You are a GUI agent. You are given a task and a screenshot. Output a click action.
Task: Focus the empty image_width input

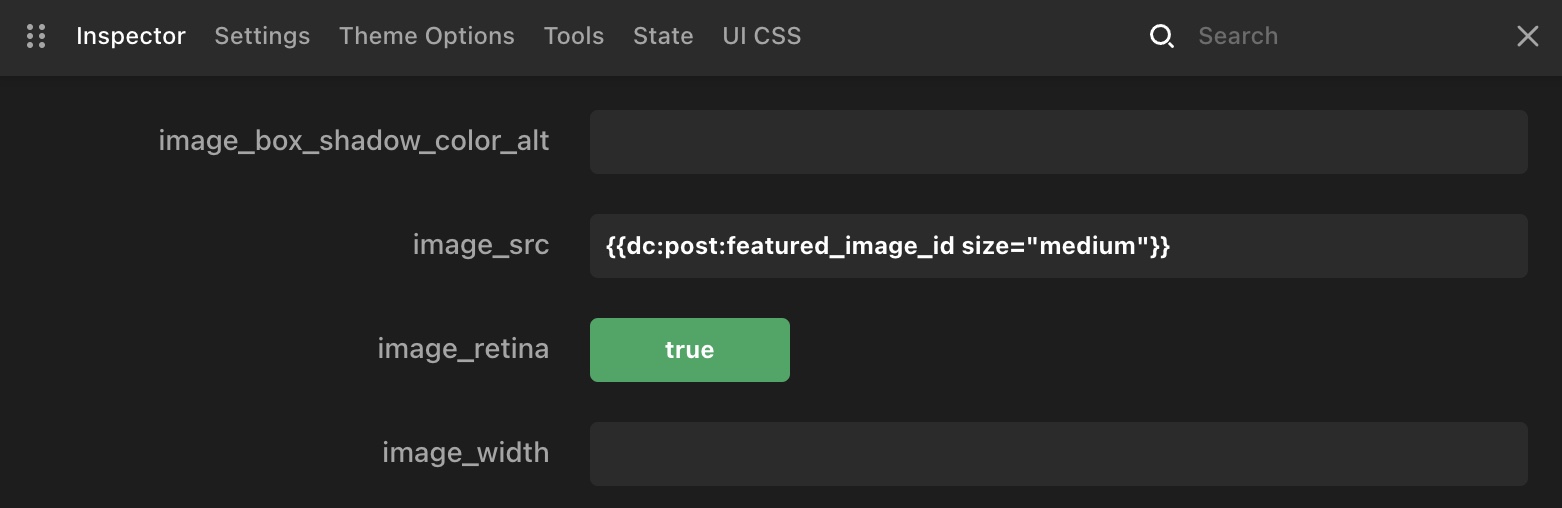[1058, 454]
